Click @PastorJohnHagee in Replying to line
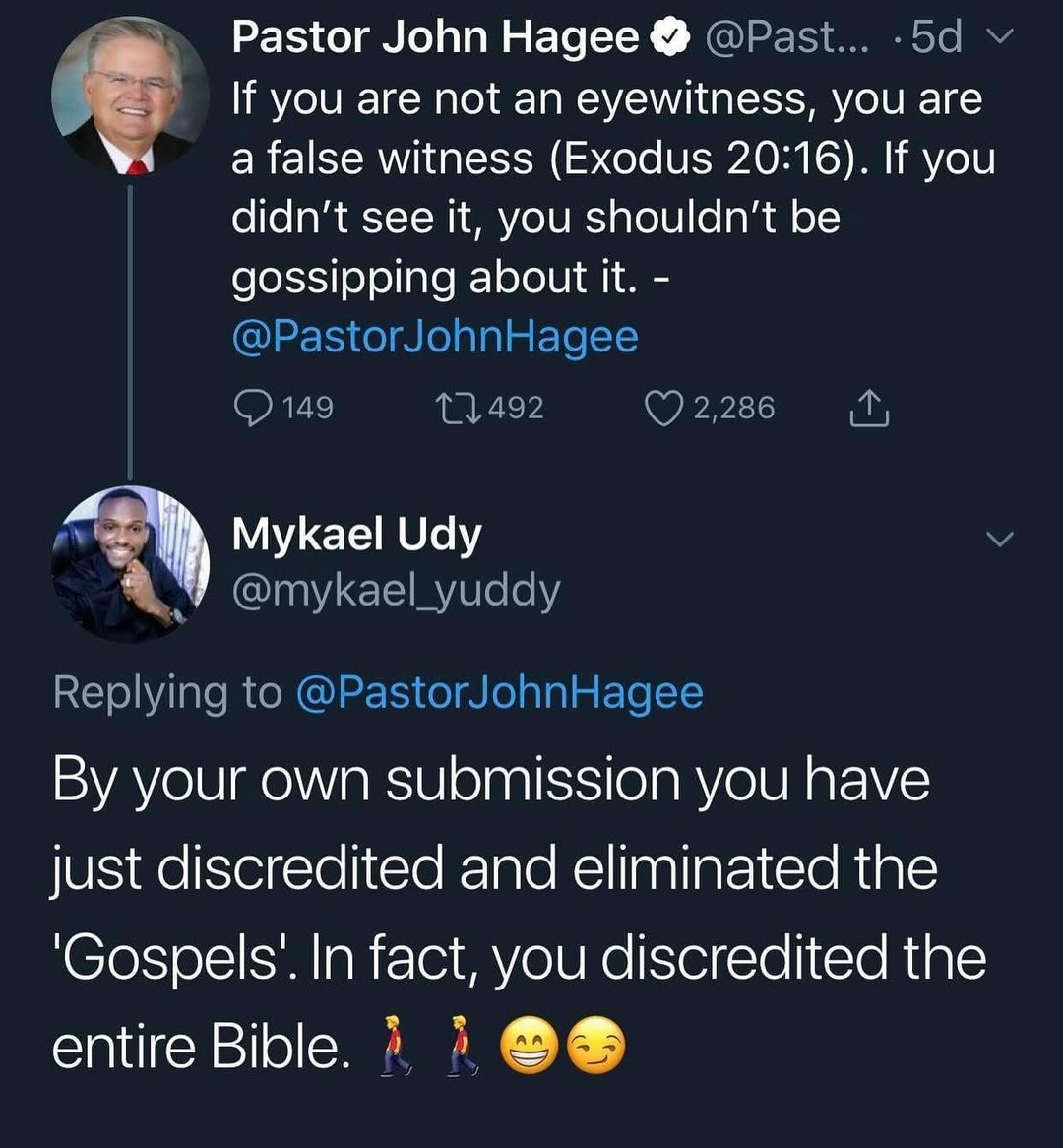This screenshot has width=1063, height=1148. click(499, 692)
